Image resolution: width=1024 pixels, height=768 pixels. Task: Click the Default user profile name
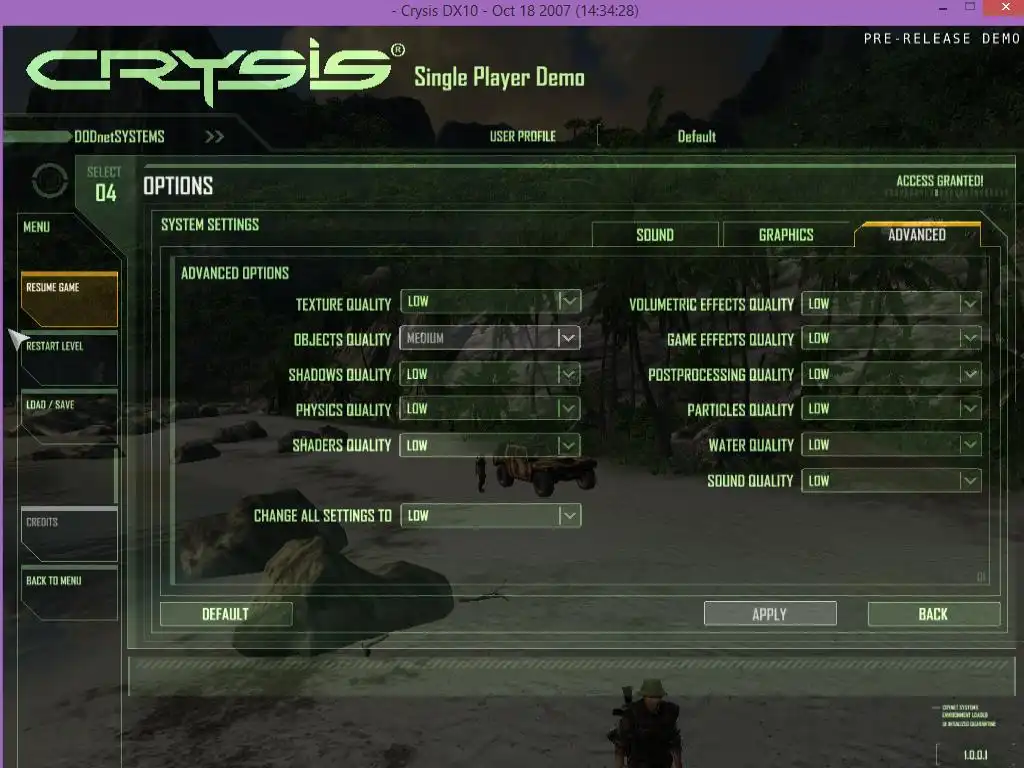(696, 136)
